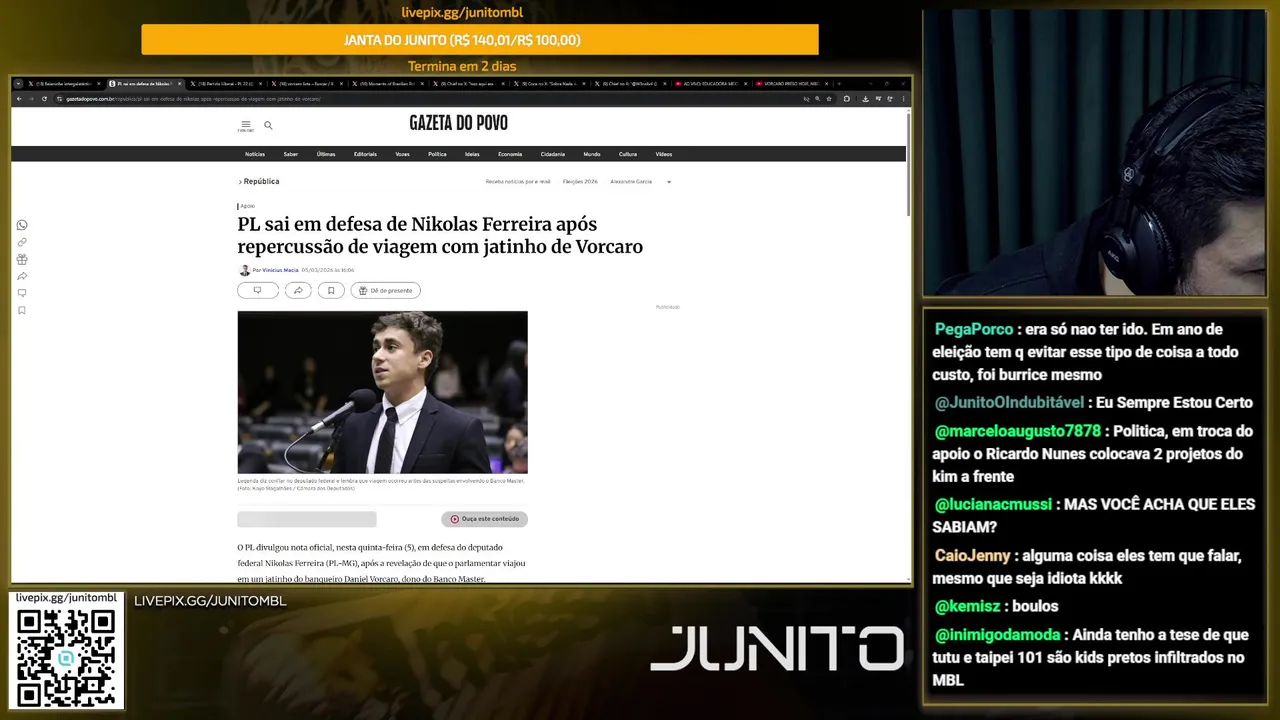The width and height of the screenshot is (1280, 720).
Task: Click chat username @kemisz
Action: pyautogui.click(x=969, y=606)
